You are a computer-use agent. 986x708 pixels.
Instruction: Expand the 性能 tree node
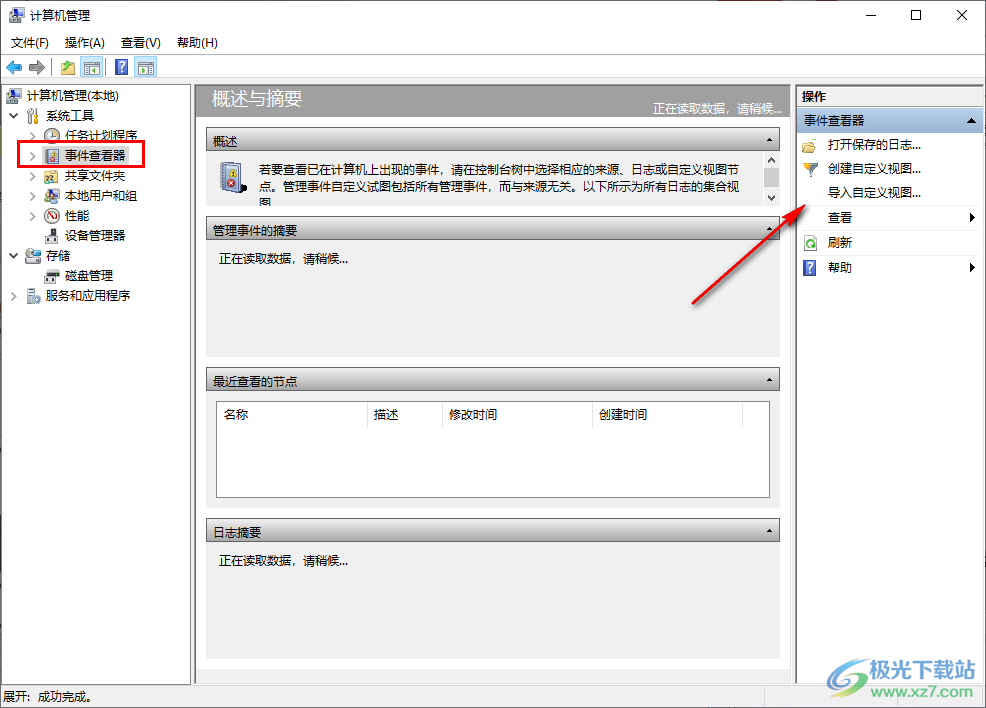(x=33, y=216)
